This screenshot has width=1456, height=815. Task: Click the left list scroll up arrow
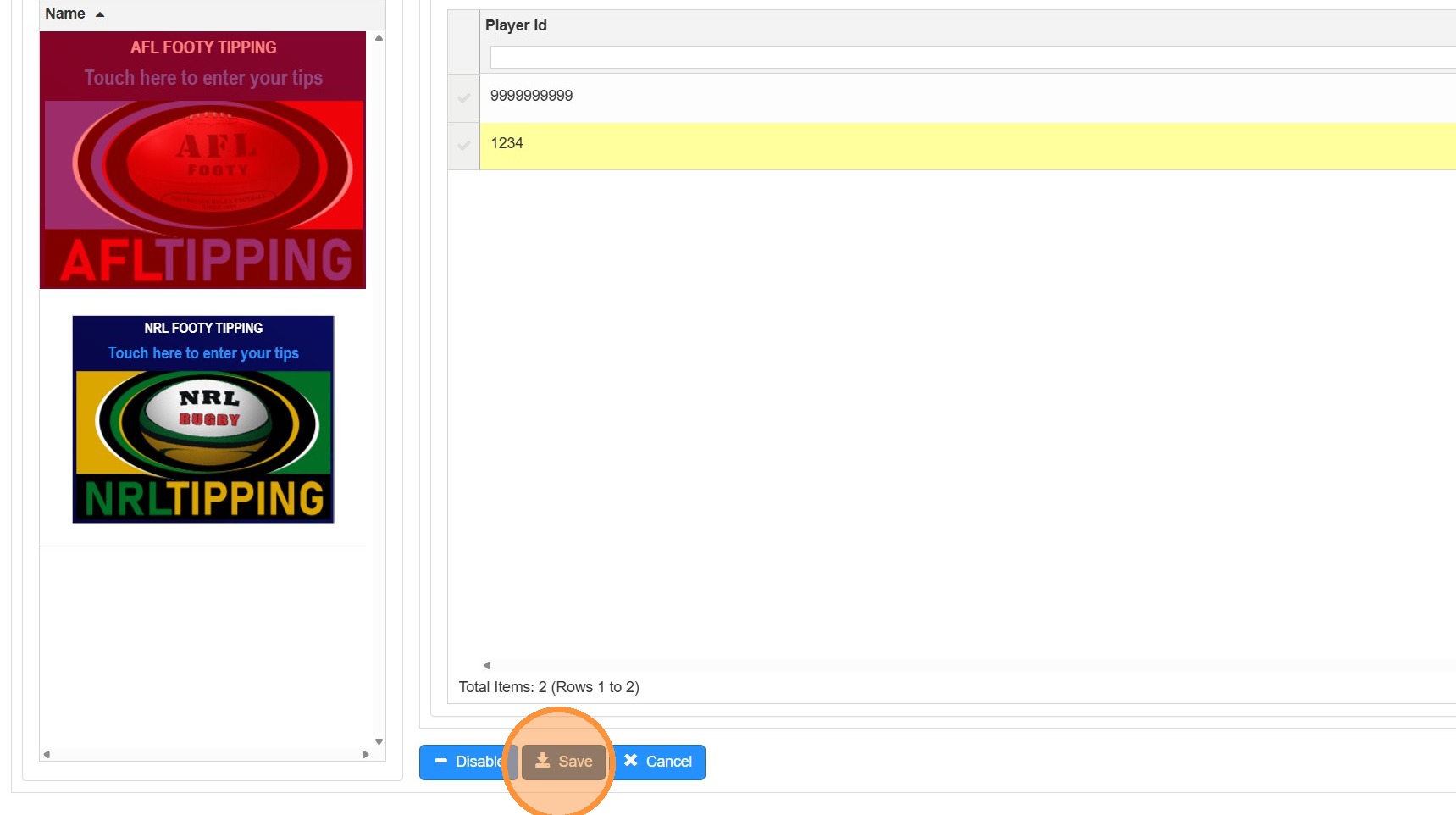[379, 38]
